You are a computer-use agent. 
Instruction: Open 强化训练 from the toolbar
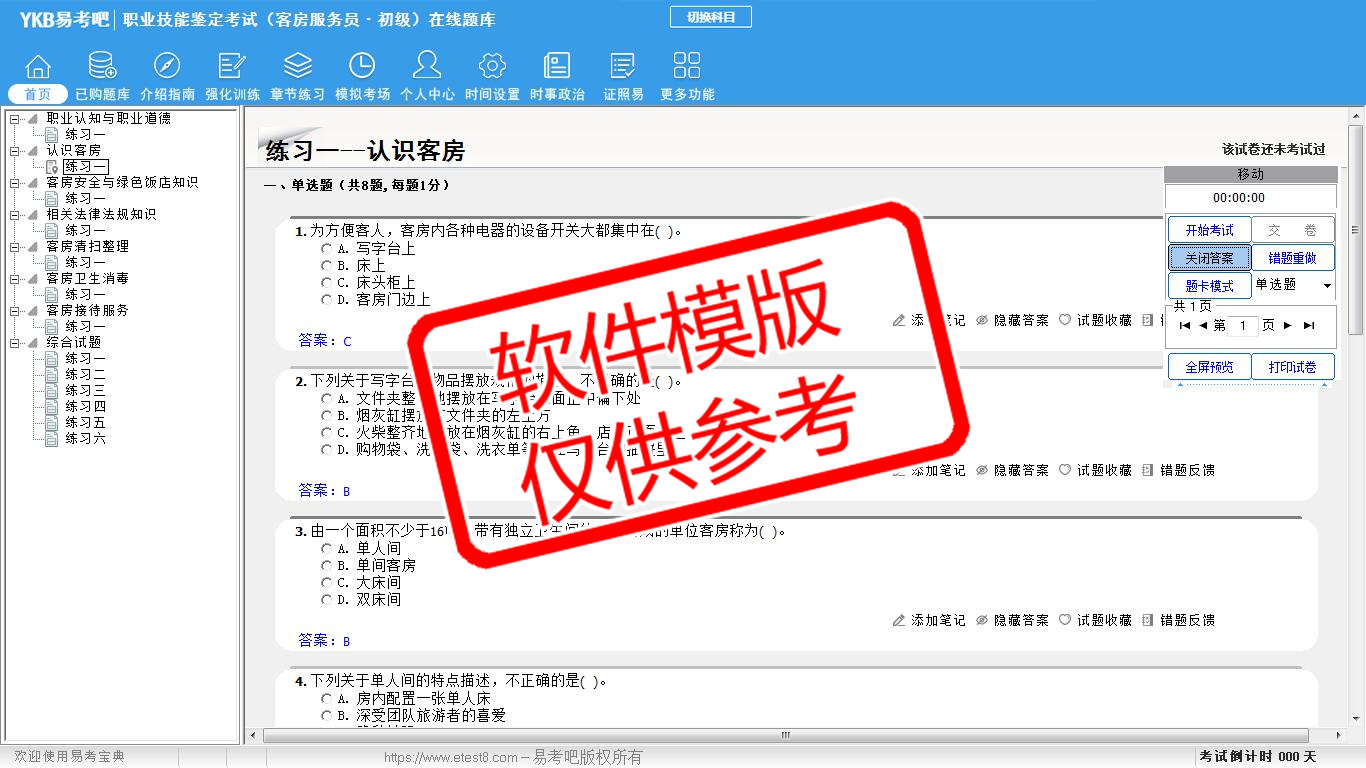click(232, 66)
